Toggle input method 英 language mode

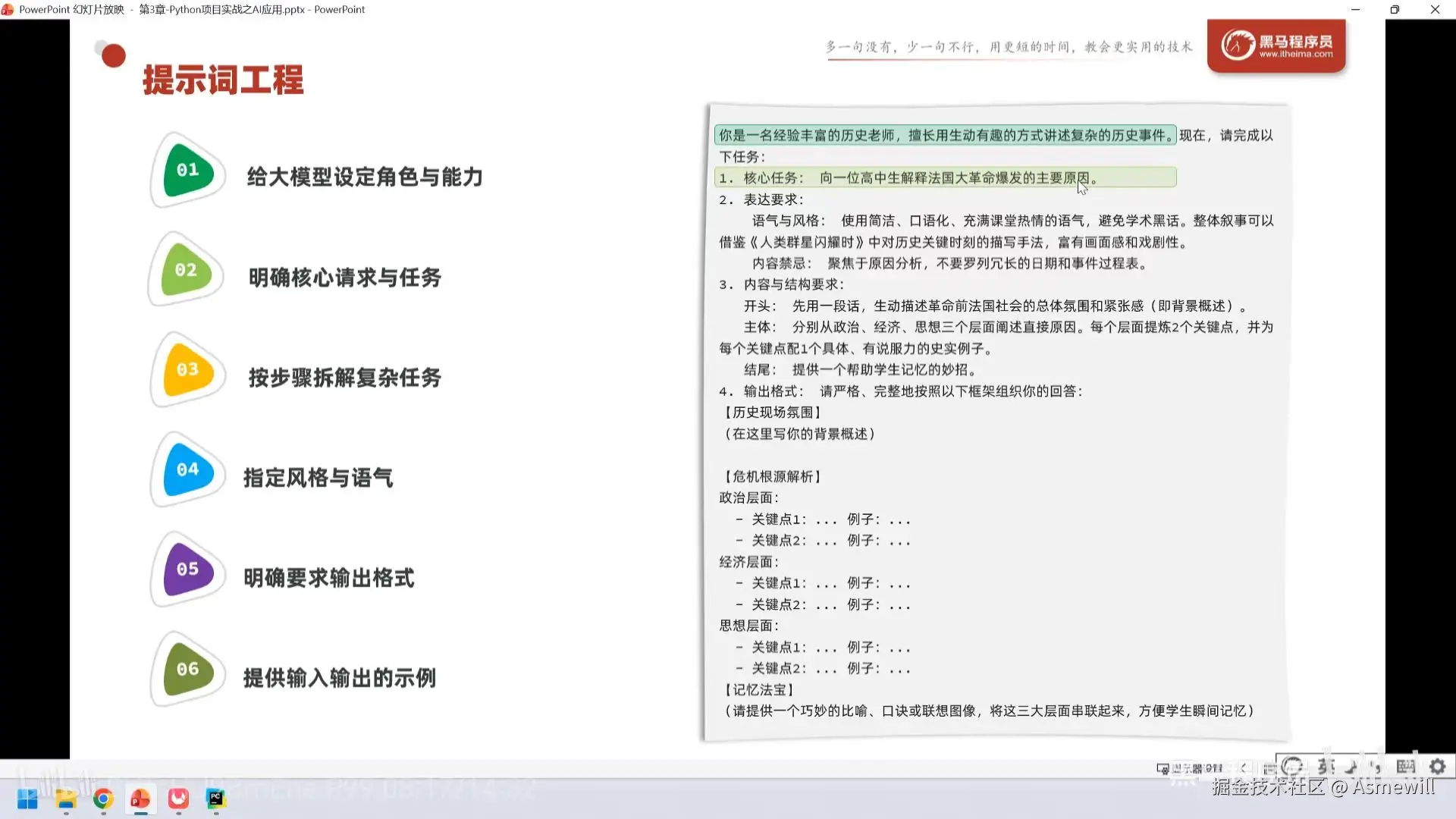tap(1326, 767)
